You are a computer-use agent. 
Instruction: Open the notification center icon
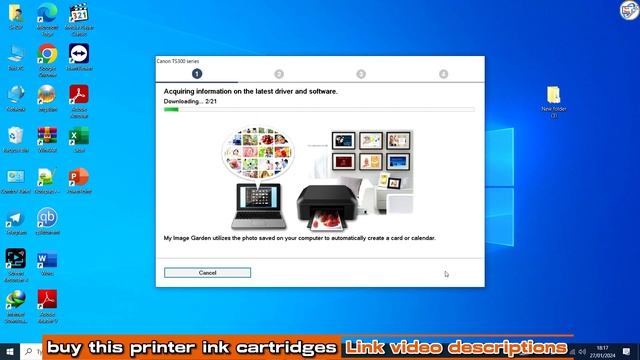click(x=627, y=352)
